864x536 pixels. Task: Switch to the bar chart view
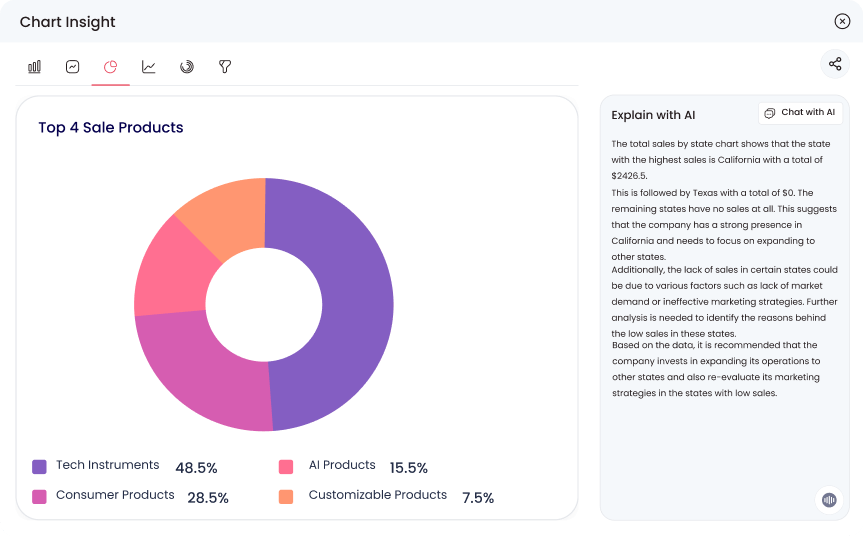34,67
